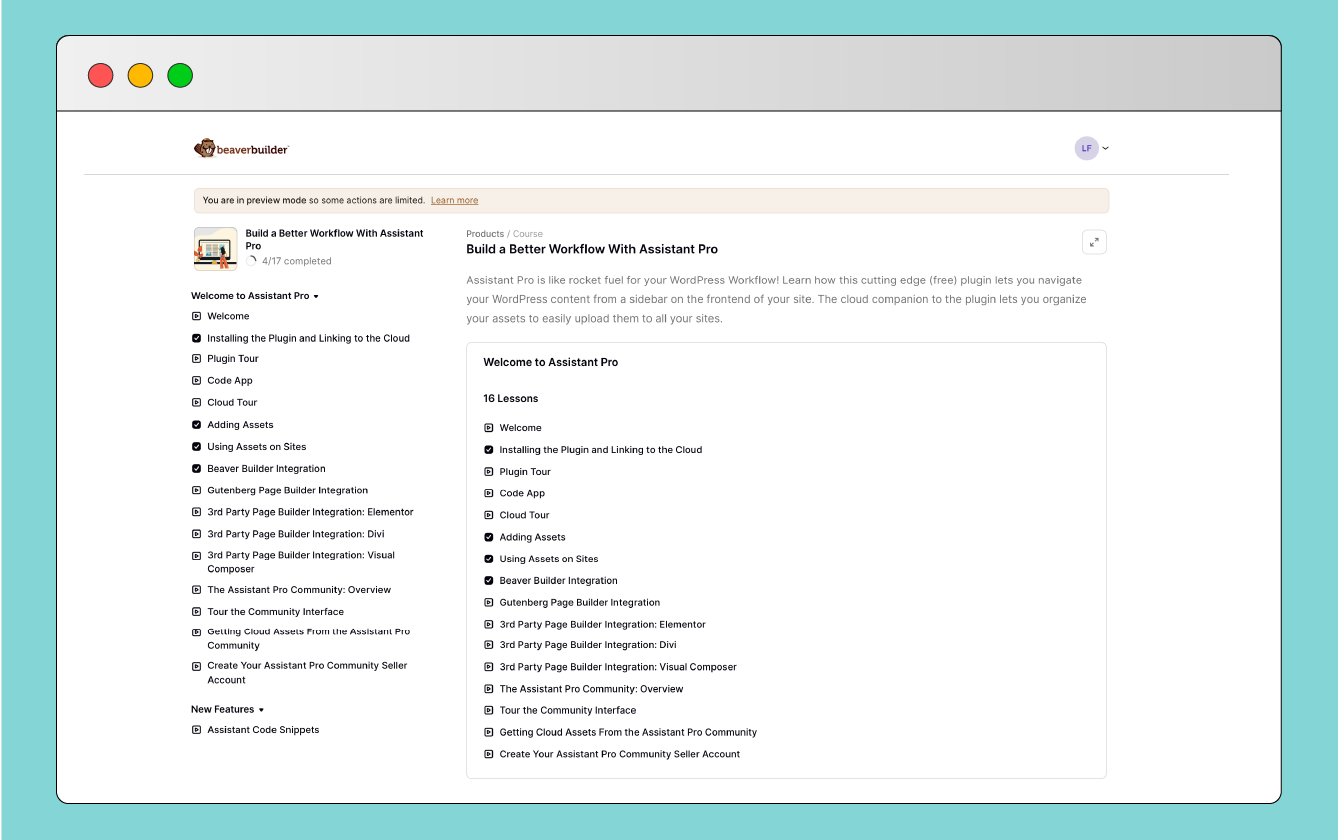The width and height of the screenshot is (1338, 840).
Task: Toggle main list checkbox for Using Assets on Sites
Action: click(x=489, y=559)
